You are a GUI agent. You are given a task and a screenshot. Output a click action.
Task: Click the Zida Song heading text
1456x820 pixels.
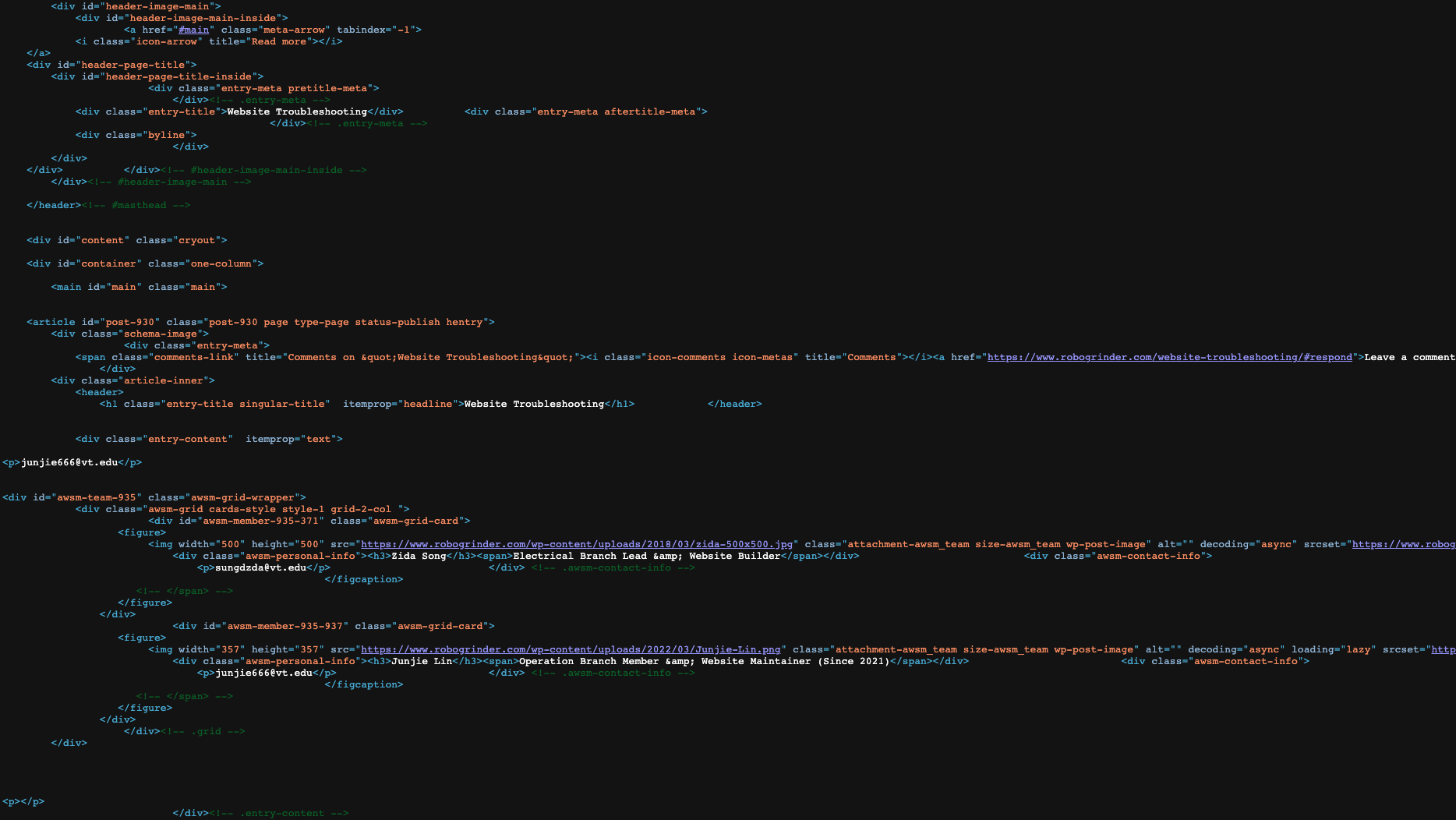point(419,556)
